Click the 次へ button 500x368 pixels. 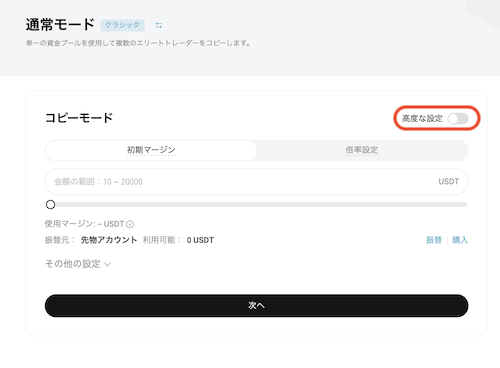[x=256, y=305]
